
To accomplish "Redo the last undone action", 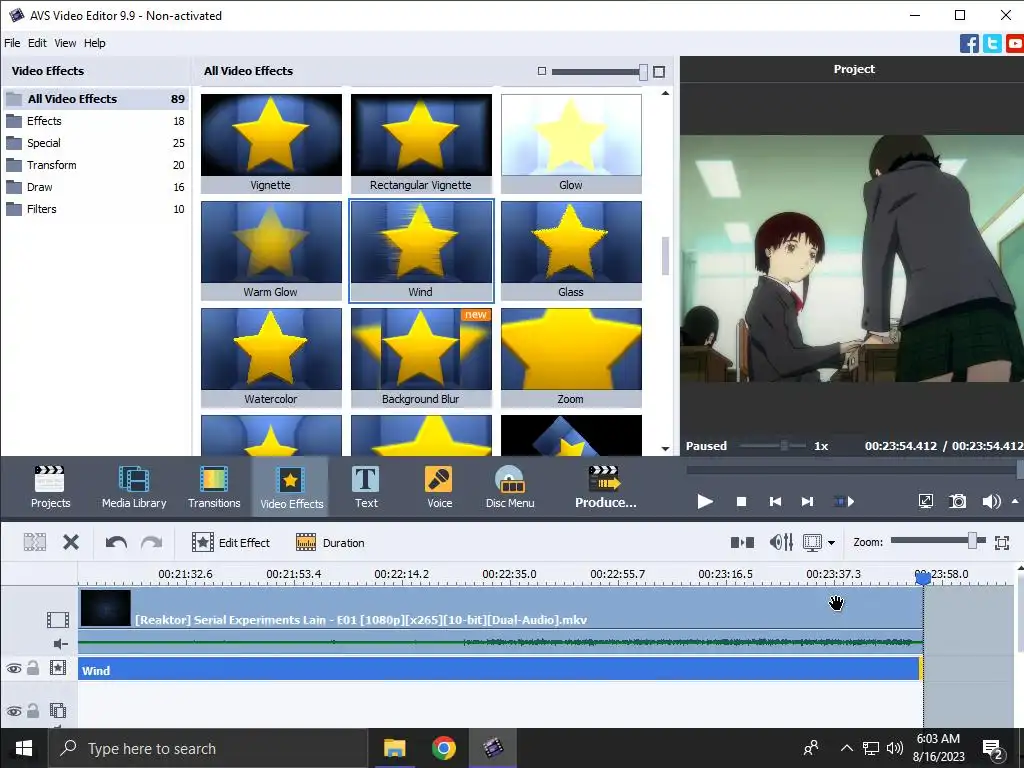I will pyautogui.click(x=152, y=542).
